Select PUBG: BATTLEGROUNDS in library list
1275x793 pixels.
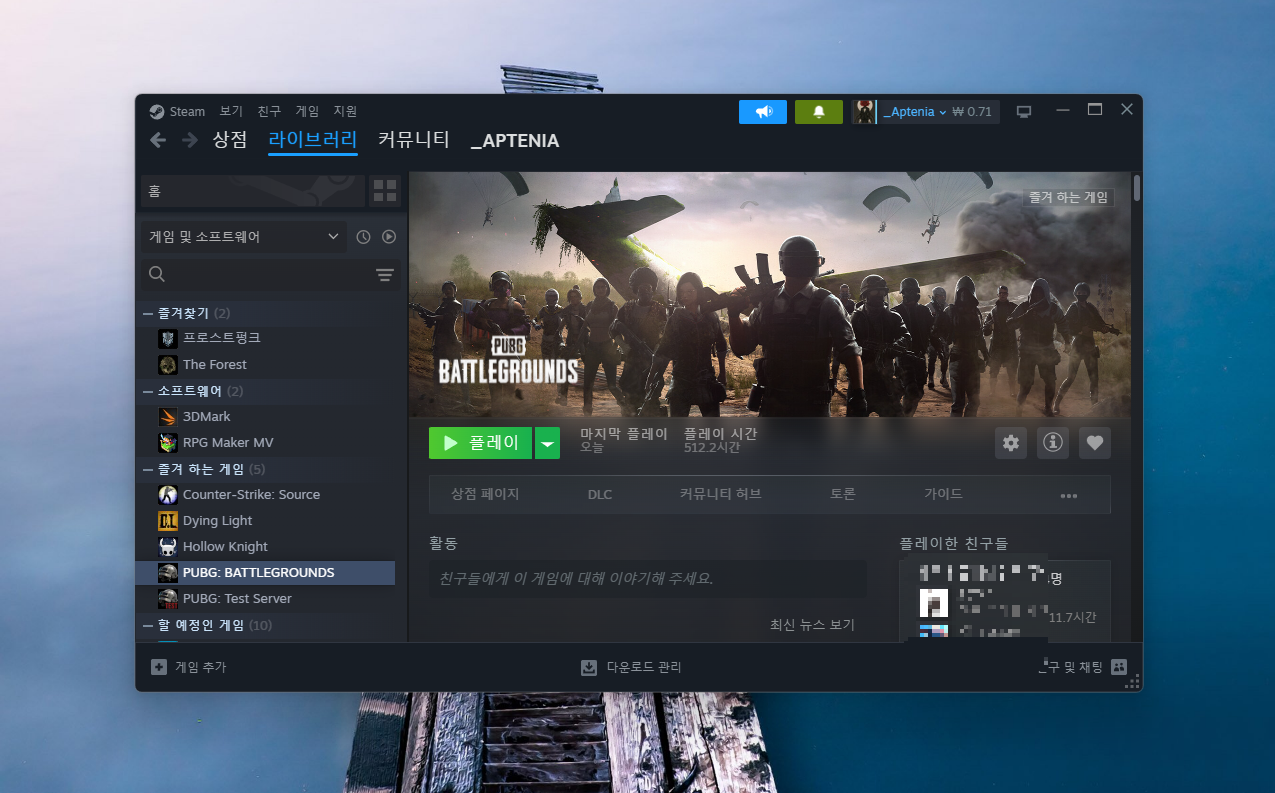pyautogui.click(x=265, y=573)
